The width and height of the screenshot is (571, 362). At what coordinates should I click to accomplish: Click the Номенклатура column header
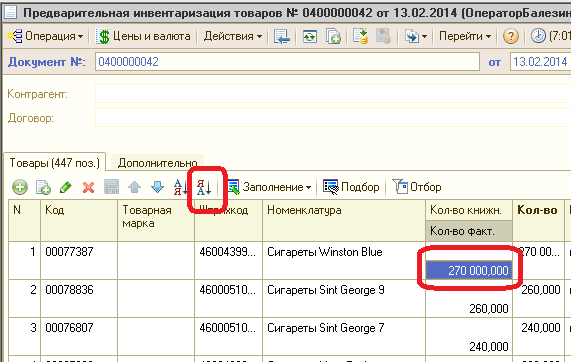point(344,220)
